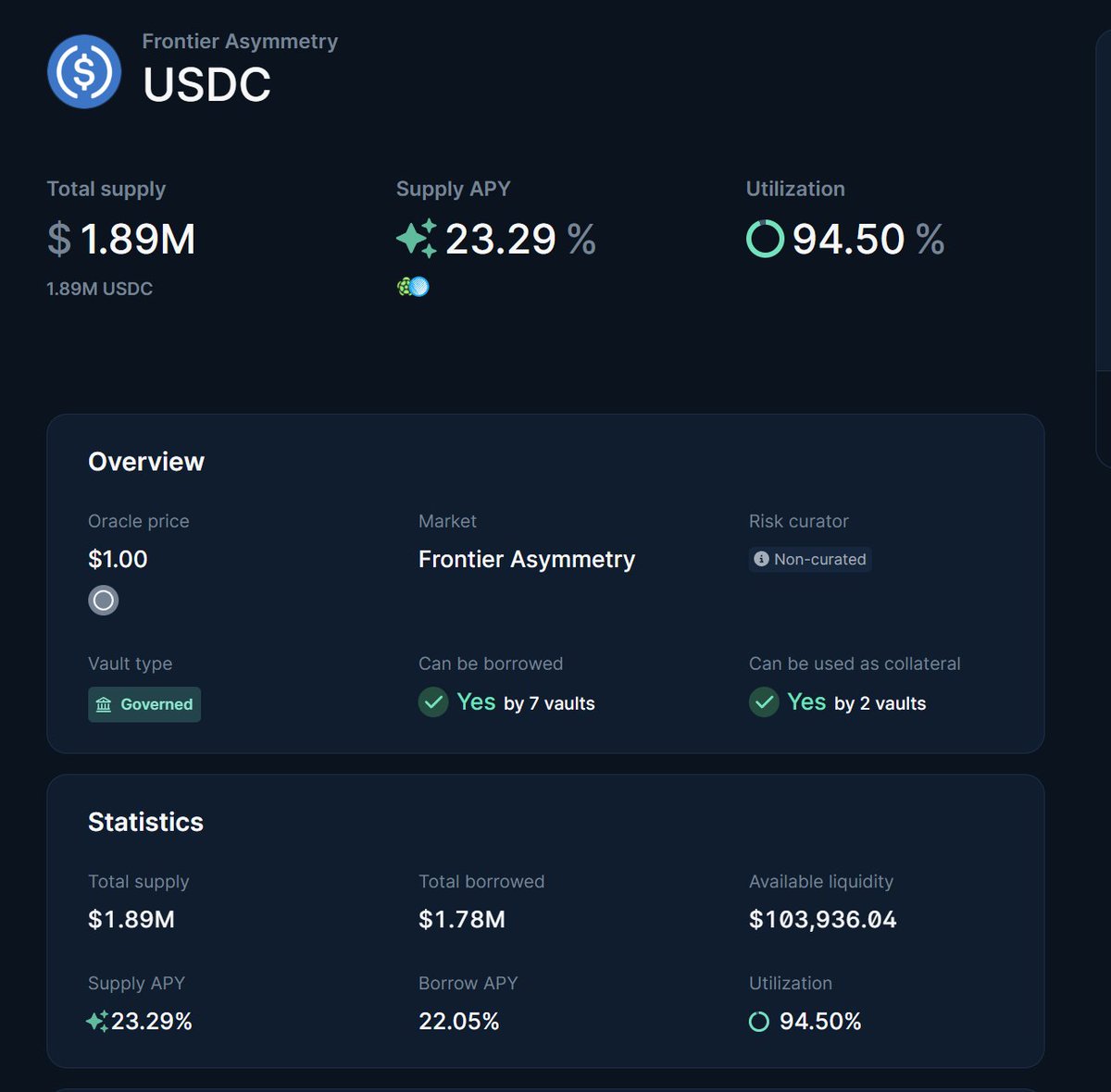Click the 'Vault type' label
The width and height of the screenshot is (1111, 1092).
131,664
